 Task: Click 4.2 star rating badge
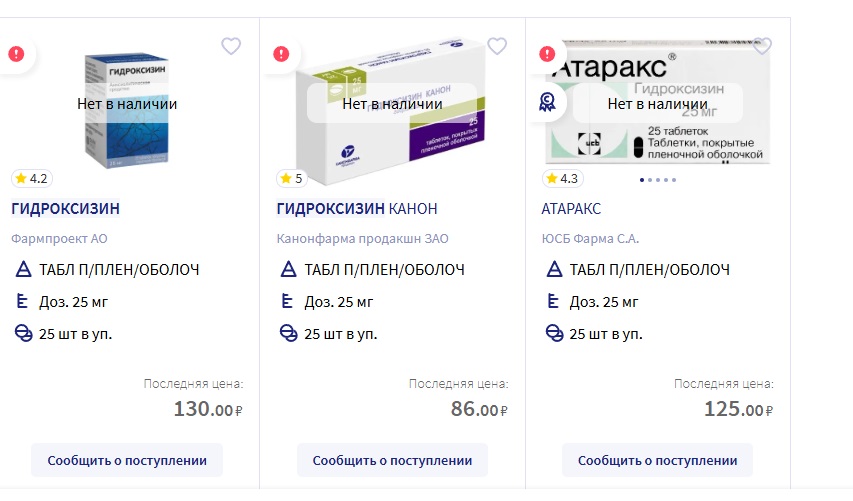pos(31,179)
